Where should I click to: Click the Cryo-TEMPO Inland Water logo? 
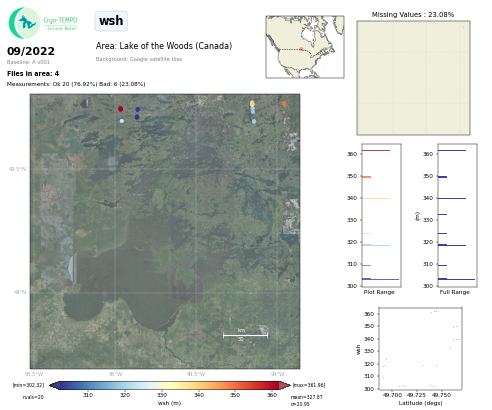43,23
